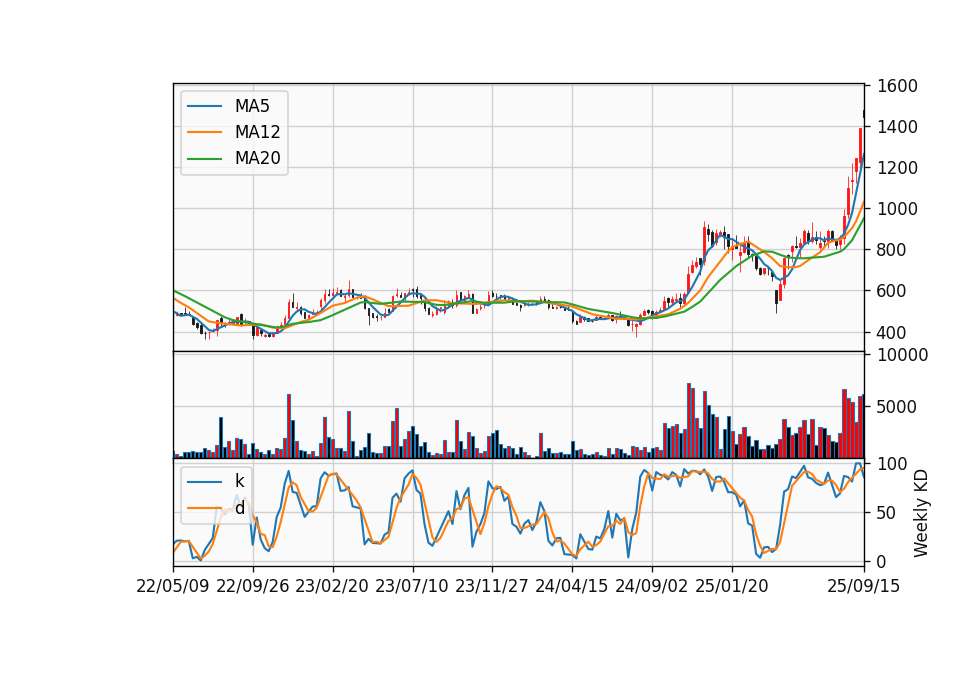Screen dimensions: 960x690
Task: Click the d legend label in KD panel
Action: coord(239,508)
